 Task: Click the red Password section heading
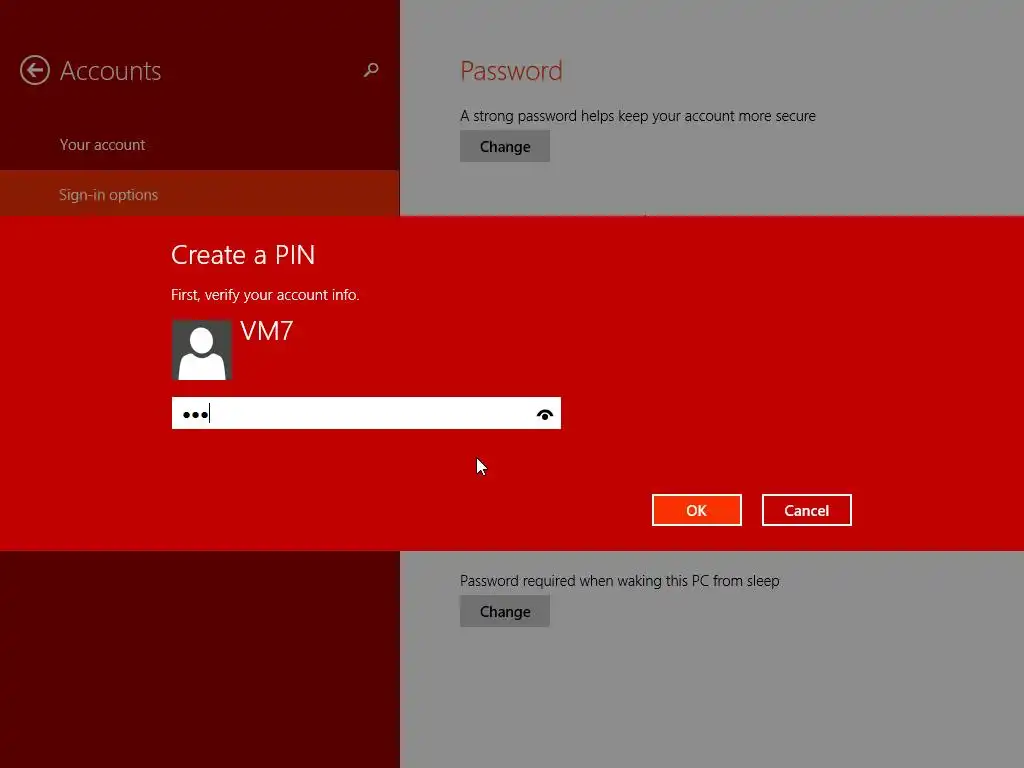point(511,71)
